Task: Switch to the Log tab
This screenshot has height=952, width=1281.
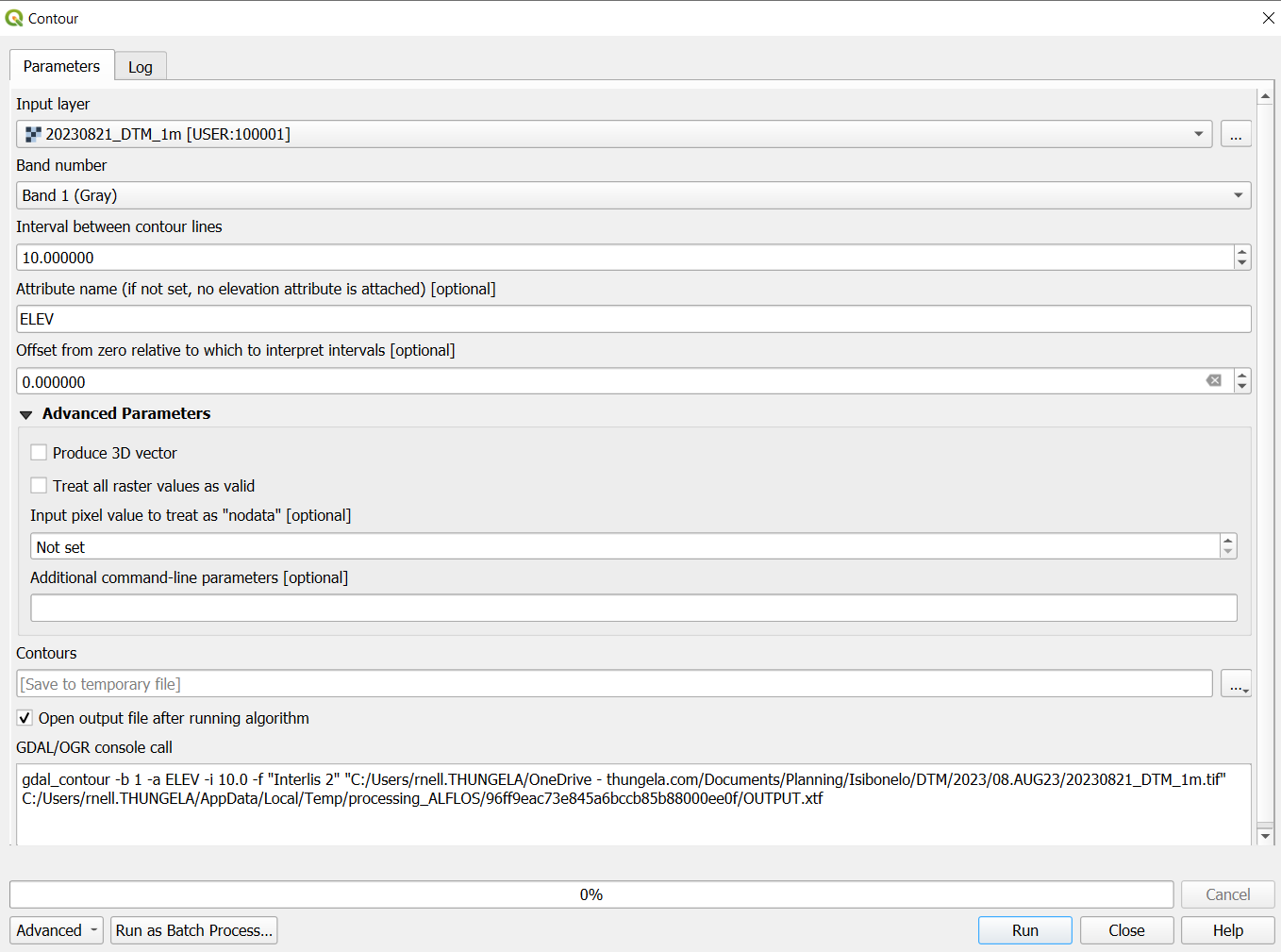Action: tap(140, 66)
